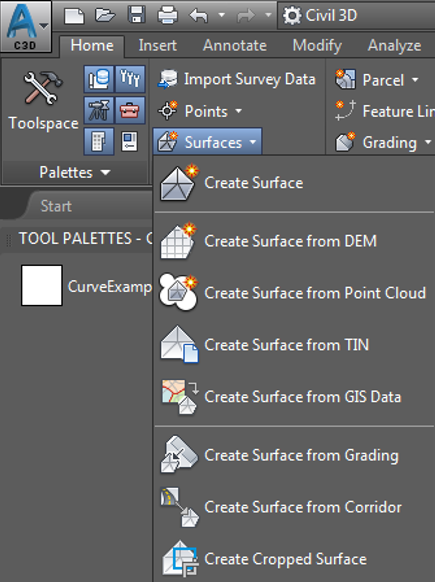This screenshot has width=435, height=582.
Task: Click the GIS Data surface map icon
Action: (180, 396)
